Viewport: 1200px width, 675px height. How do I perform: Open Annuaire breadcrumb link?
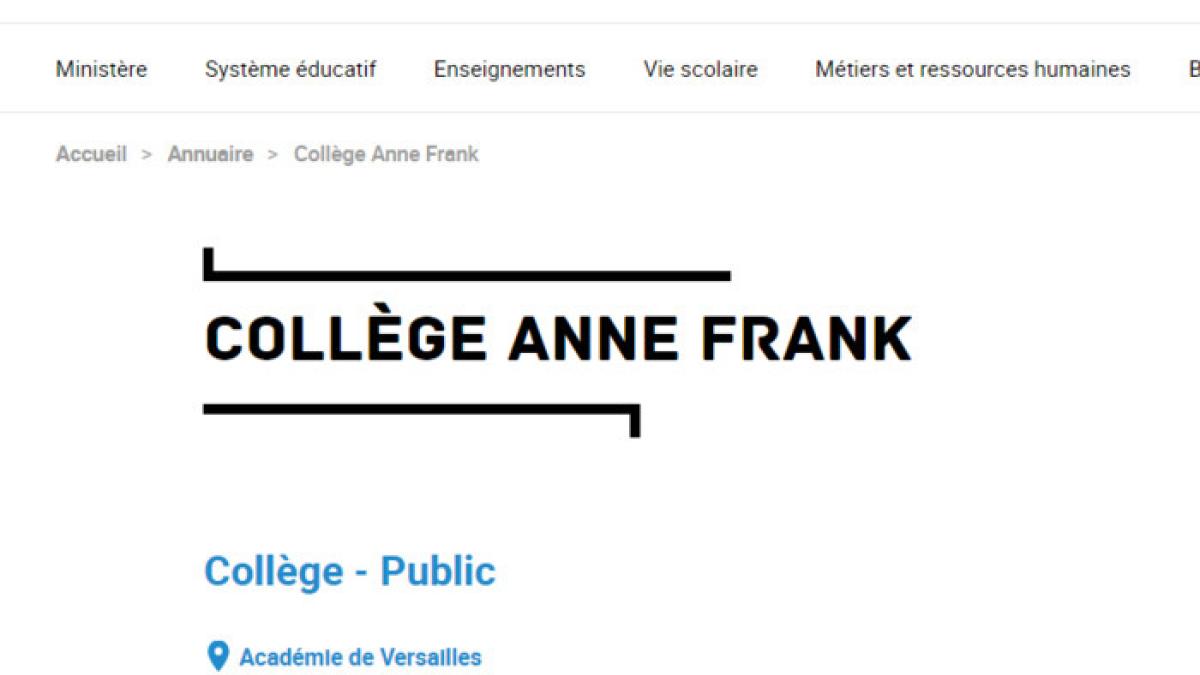210,154
